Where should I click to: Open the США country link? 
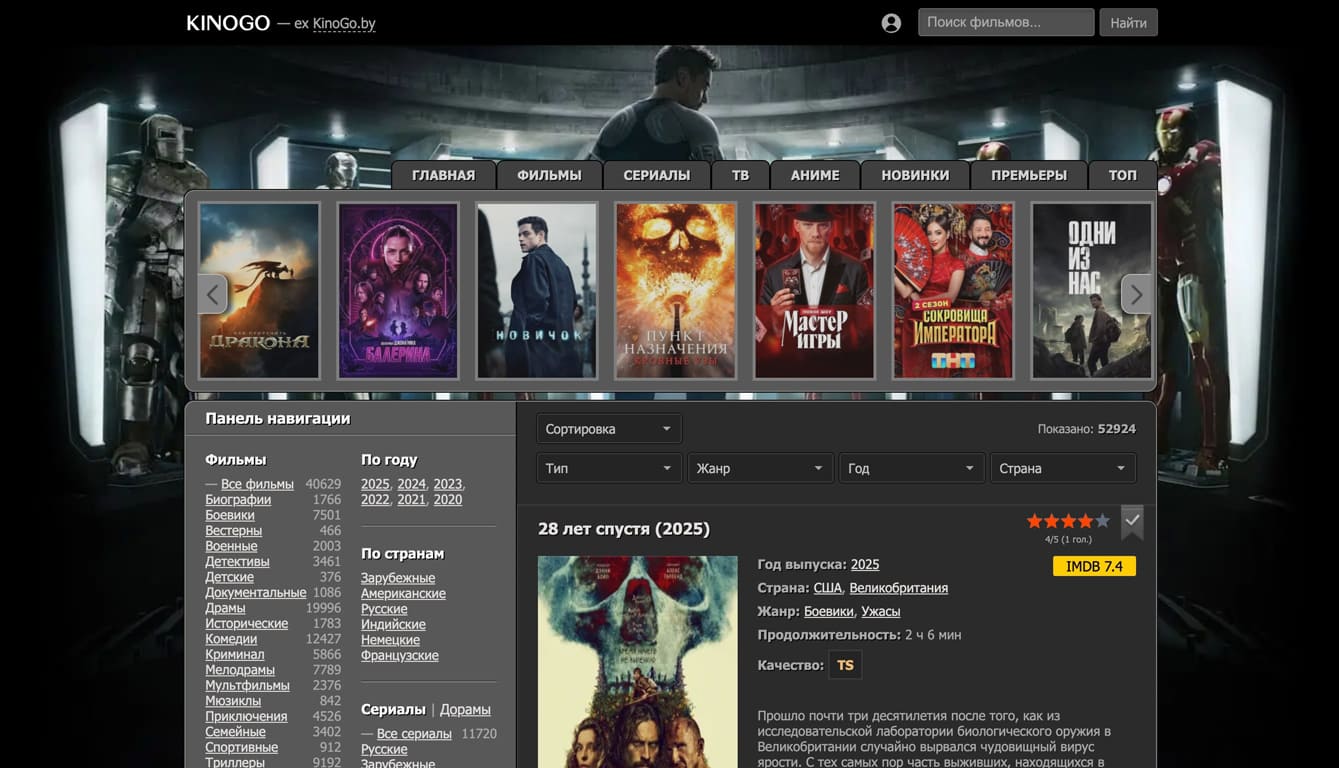click(828, 588)
